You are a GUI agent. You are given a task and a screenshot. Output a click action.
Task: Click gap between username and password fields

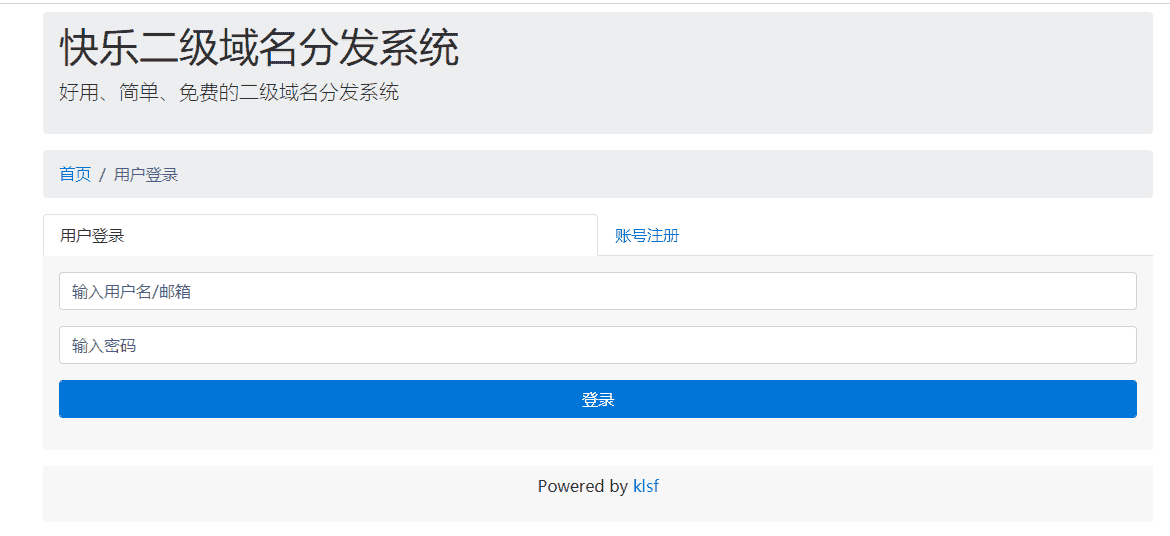click(x=597, y=318)
